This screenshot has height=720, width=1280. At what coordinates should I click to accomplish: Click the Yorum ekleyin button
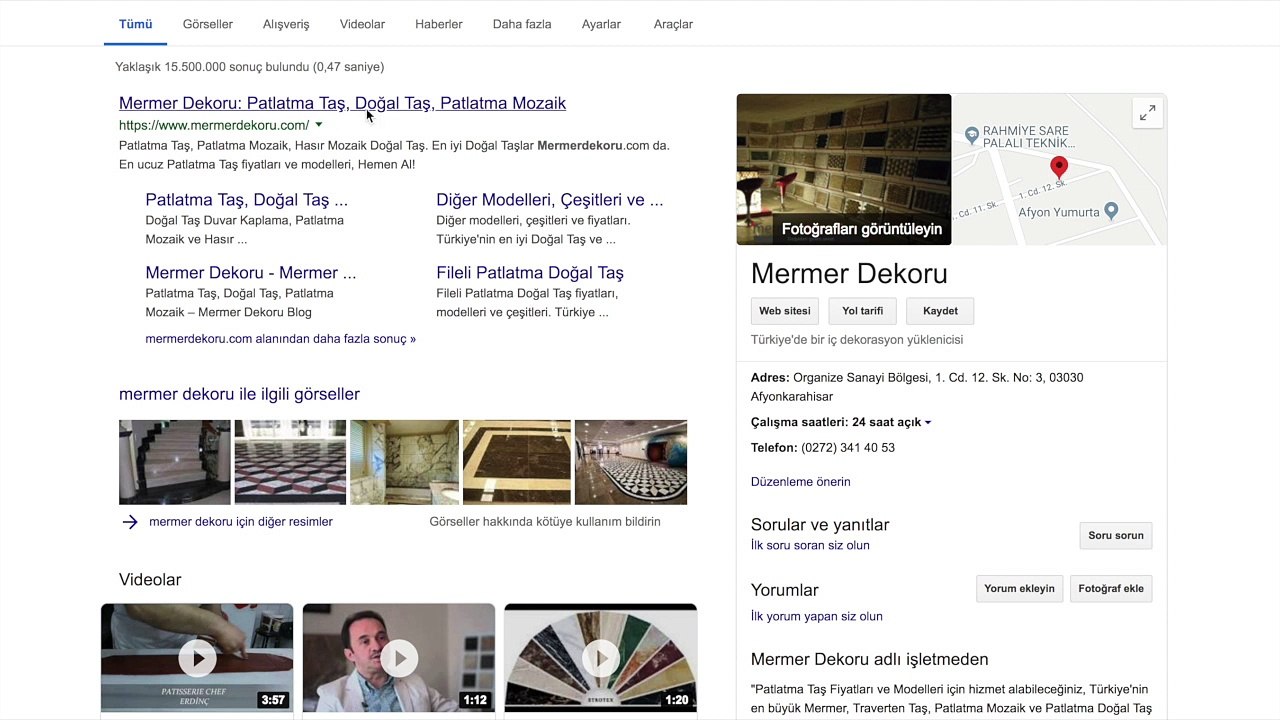tap(1019, 589)
